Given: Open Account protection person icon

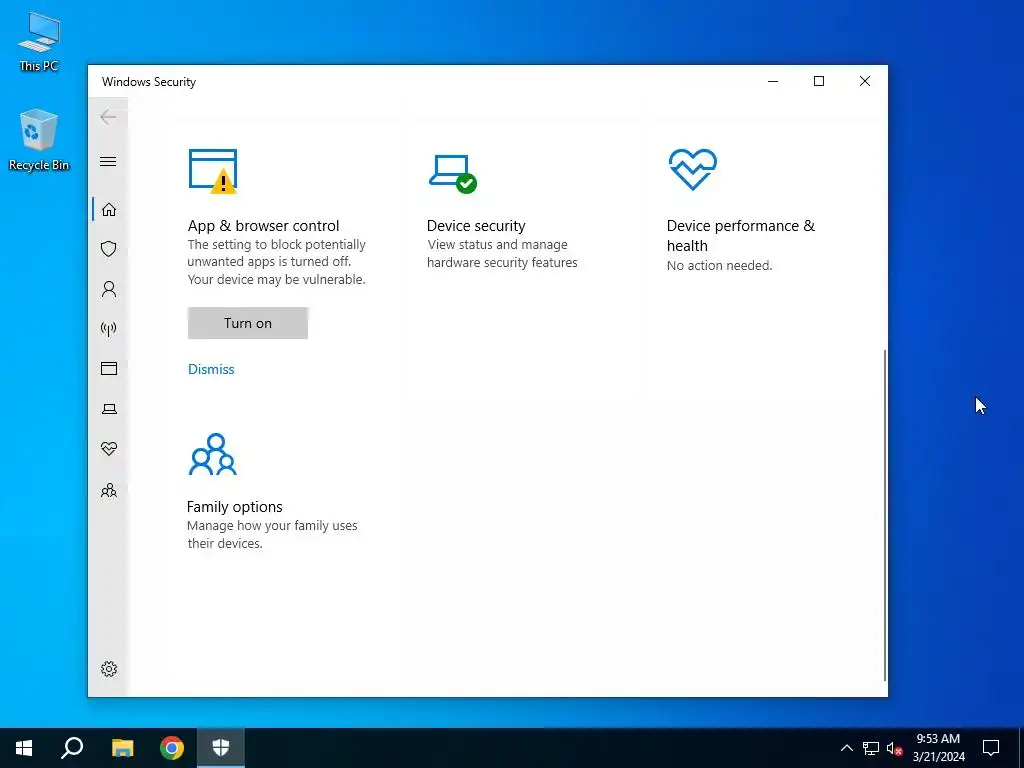Looking at the screenshot, I should 108,289.
